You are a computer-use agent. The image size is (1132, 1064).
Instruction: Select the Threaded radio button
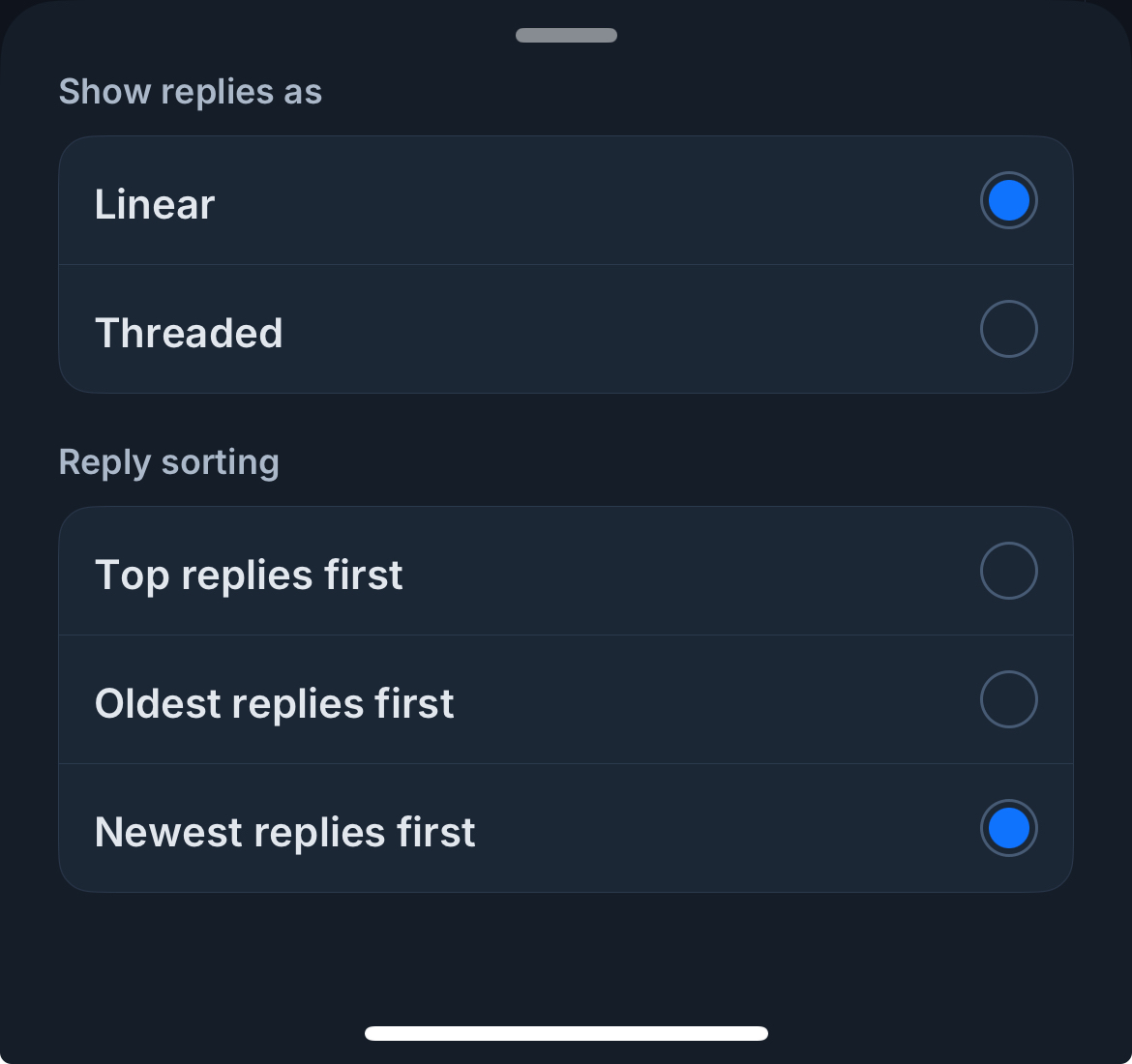tap(1008, 330)
